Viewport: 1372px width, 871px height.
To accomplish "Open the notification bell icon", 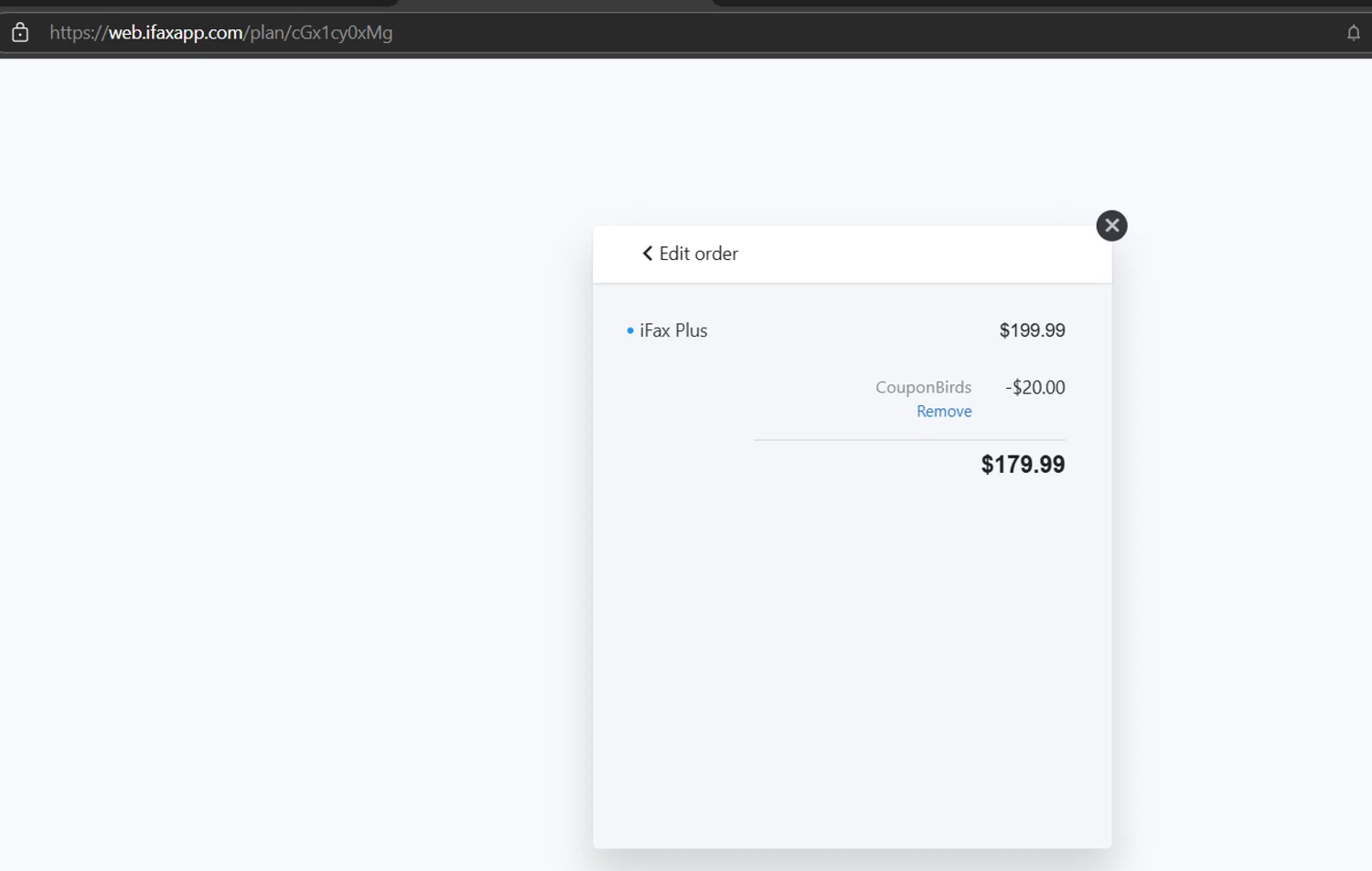I will tap(1354, 33).
